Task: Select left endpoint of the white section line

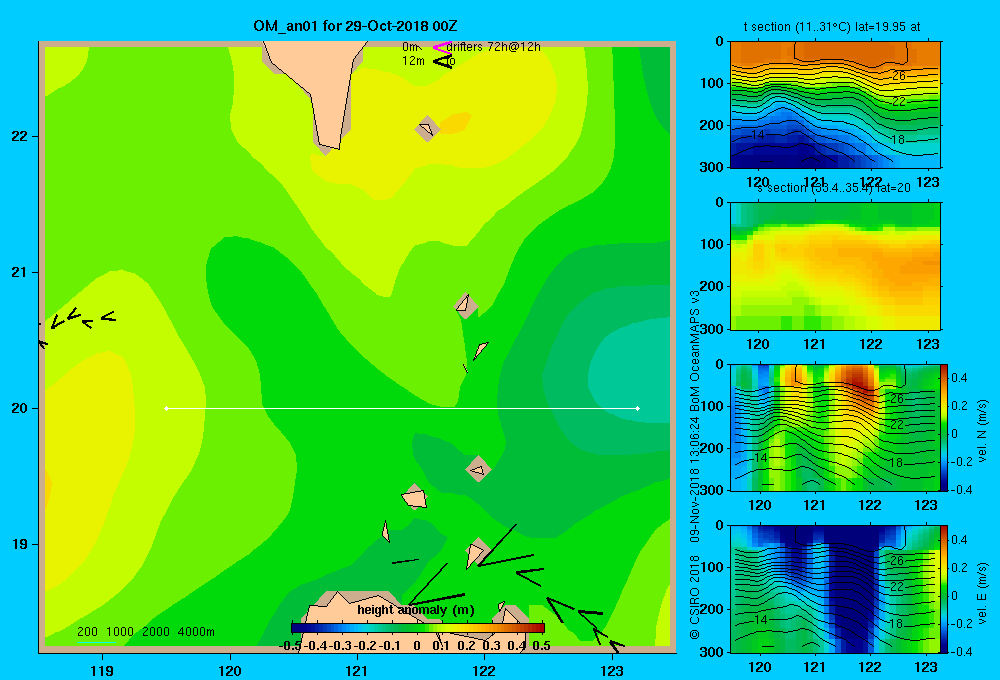Action: pyautogui.click(x=166, y=408)
